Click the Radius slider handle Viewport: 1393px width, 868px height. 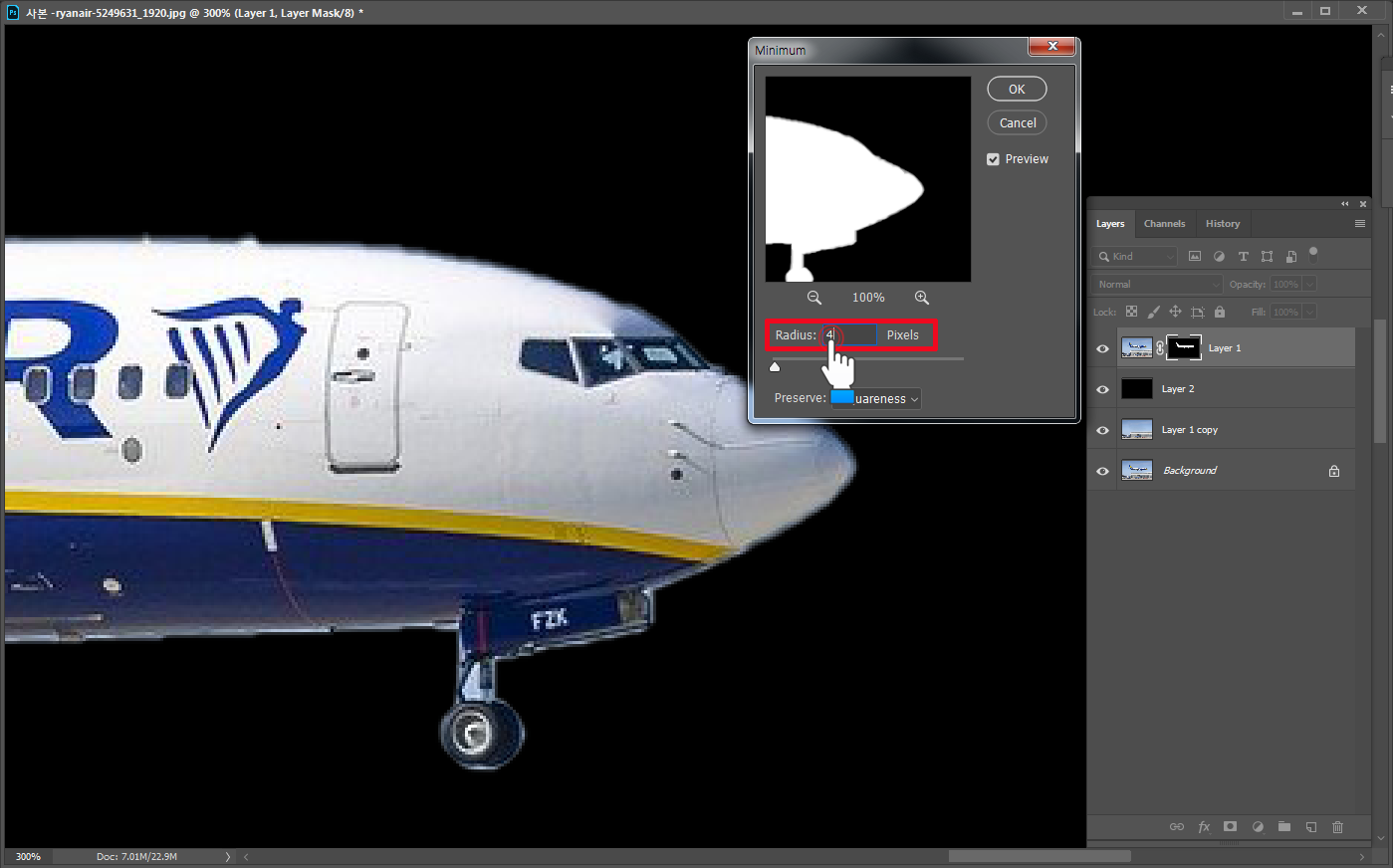pos(775,366)
